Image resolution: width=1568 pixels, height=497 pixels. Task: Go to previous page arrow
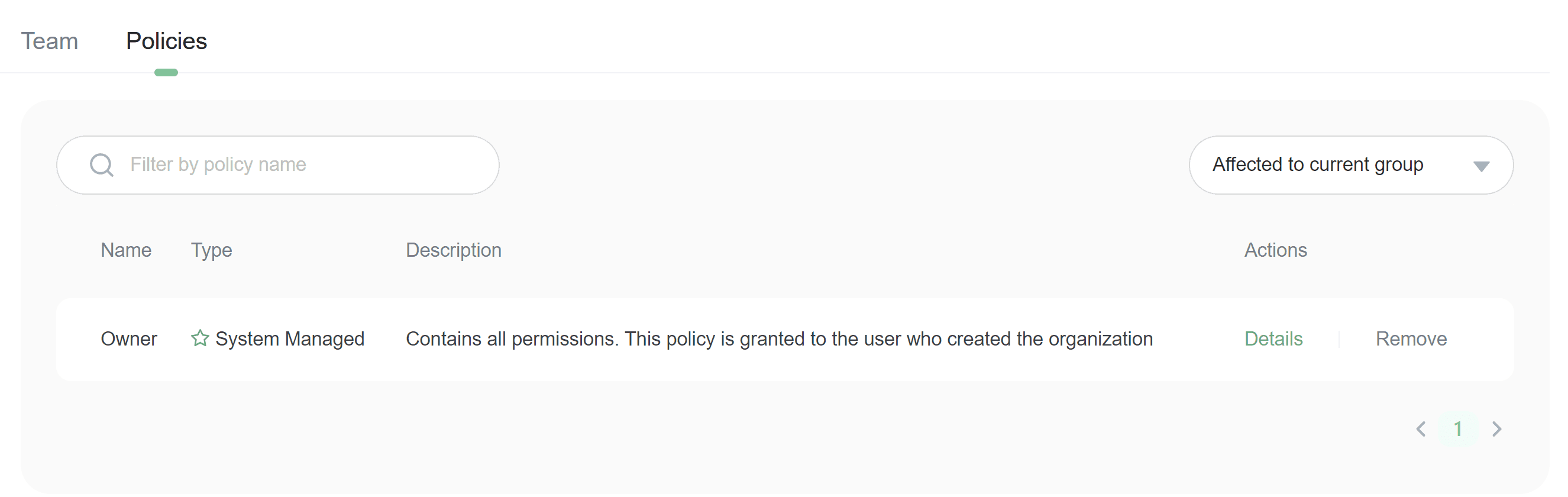(1421, 430)
